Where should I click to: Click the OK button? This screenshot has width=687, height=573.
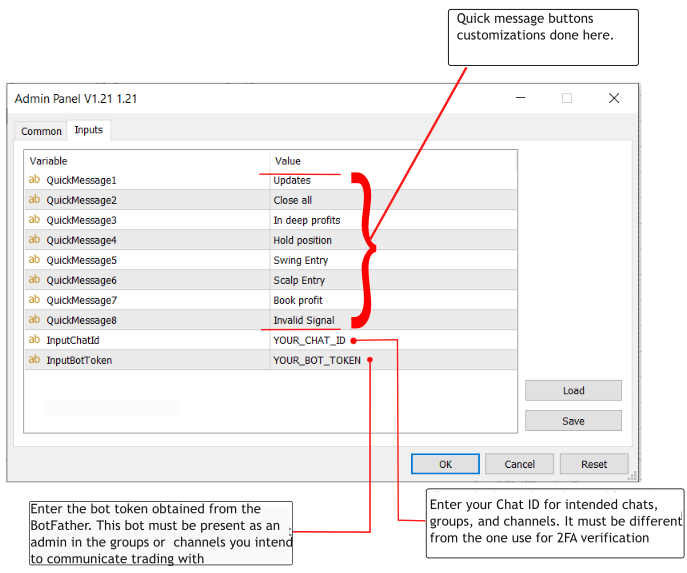click(x=445, y=464)
